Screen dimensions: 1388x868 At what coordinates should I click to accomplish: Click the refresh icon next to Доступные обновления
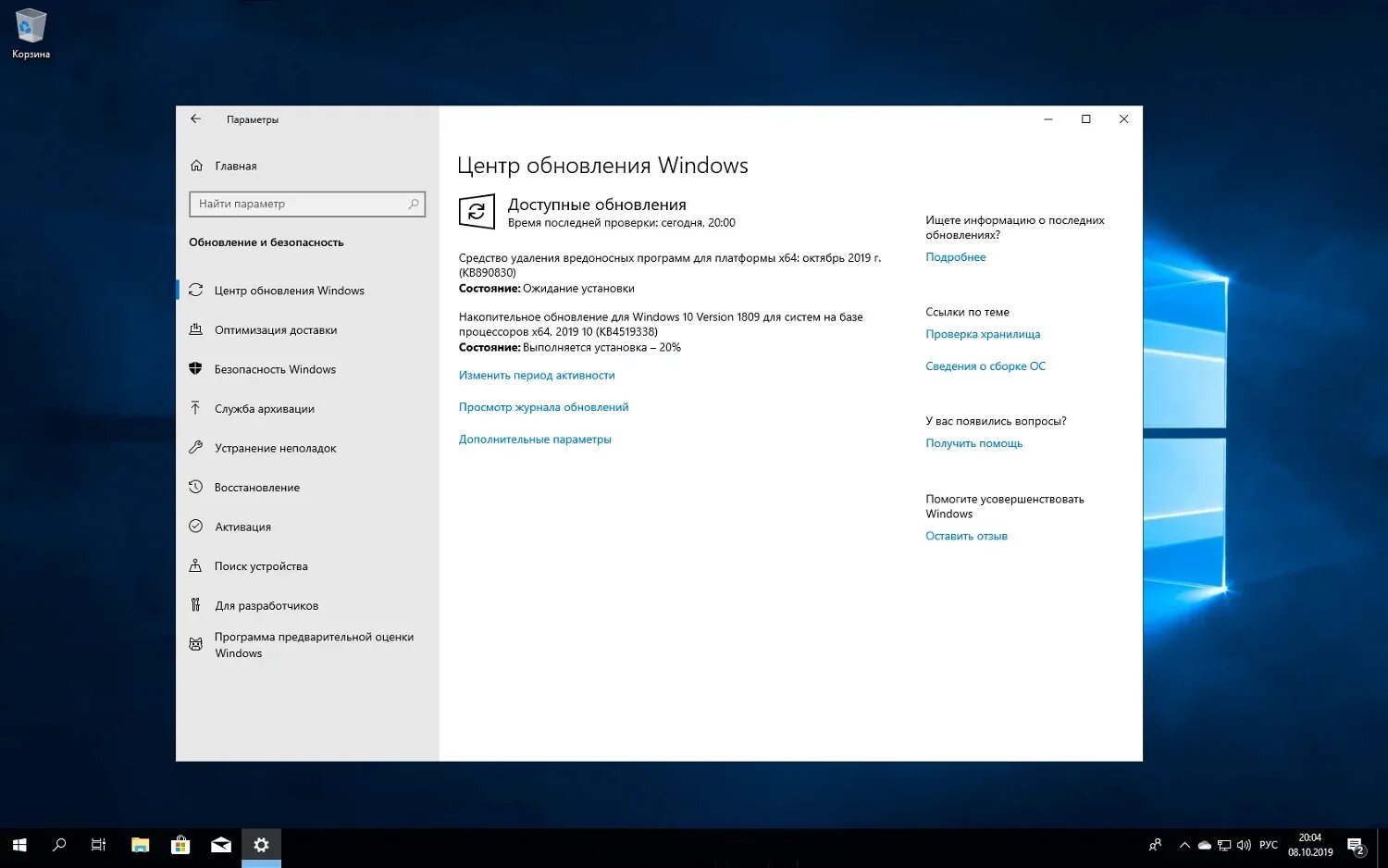[x=477, y=212]
